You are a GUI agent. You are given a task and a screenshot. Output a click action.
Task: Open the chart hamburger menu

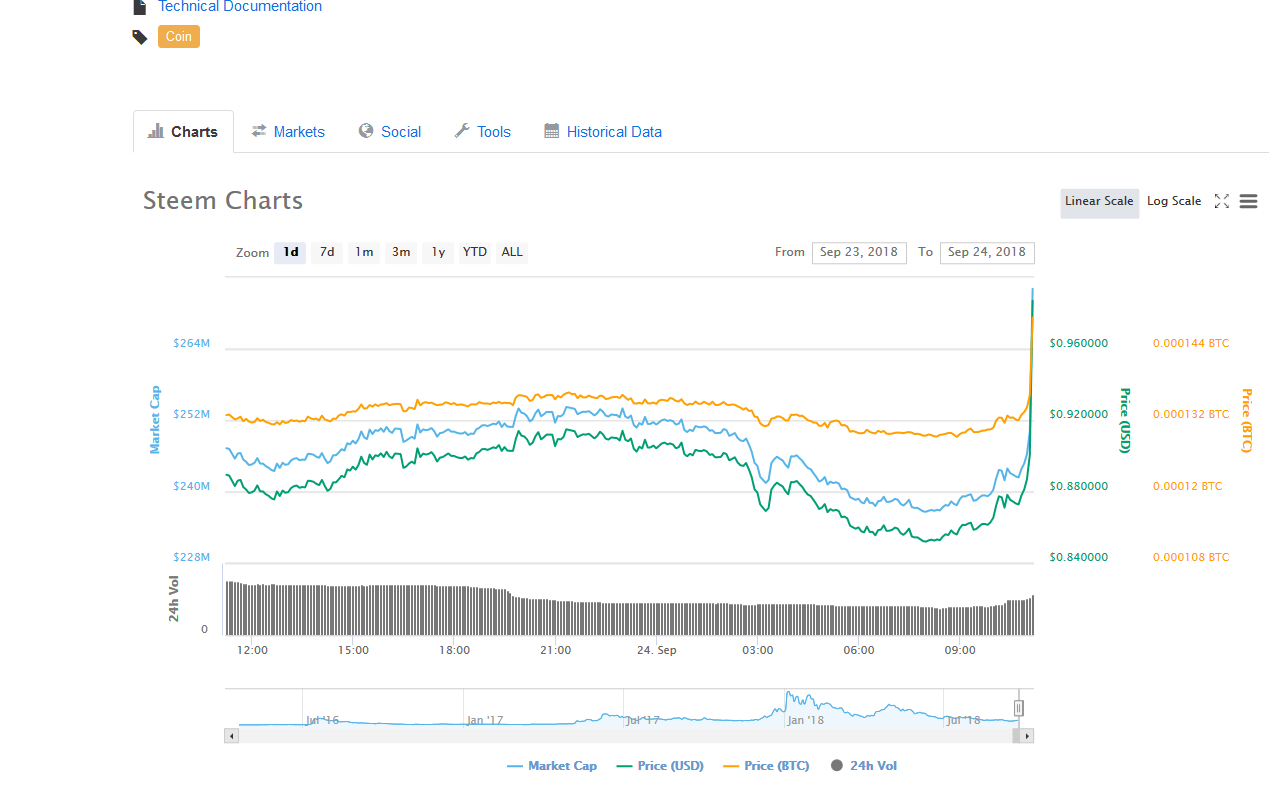pyautogui.click(x=1248, y=202)
